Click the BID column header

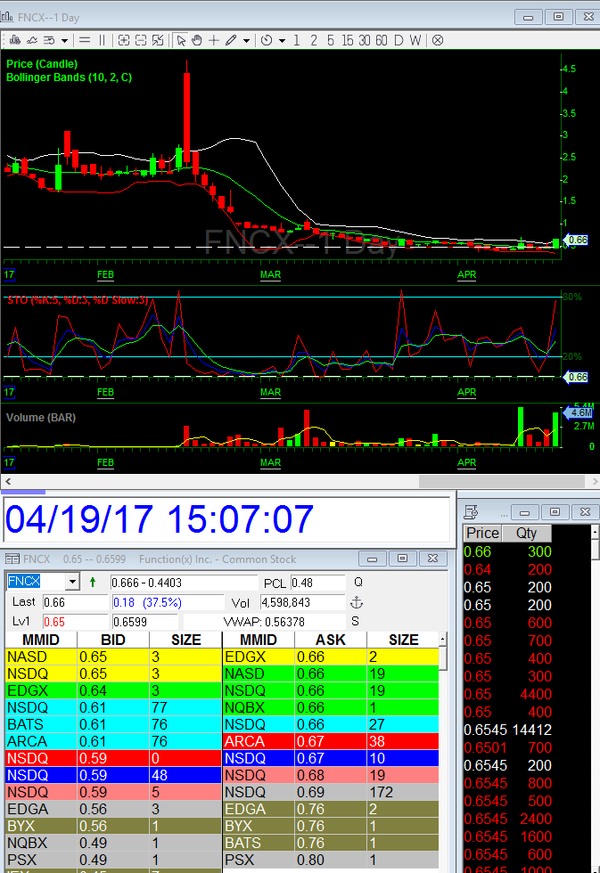pos(112,639)
